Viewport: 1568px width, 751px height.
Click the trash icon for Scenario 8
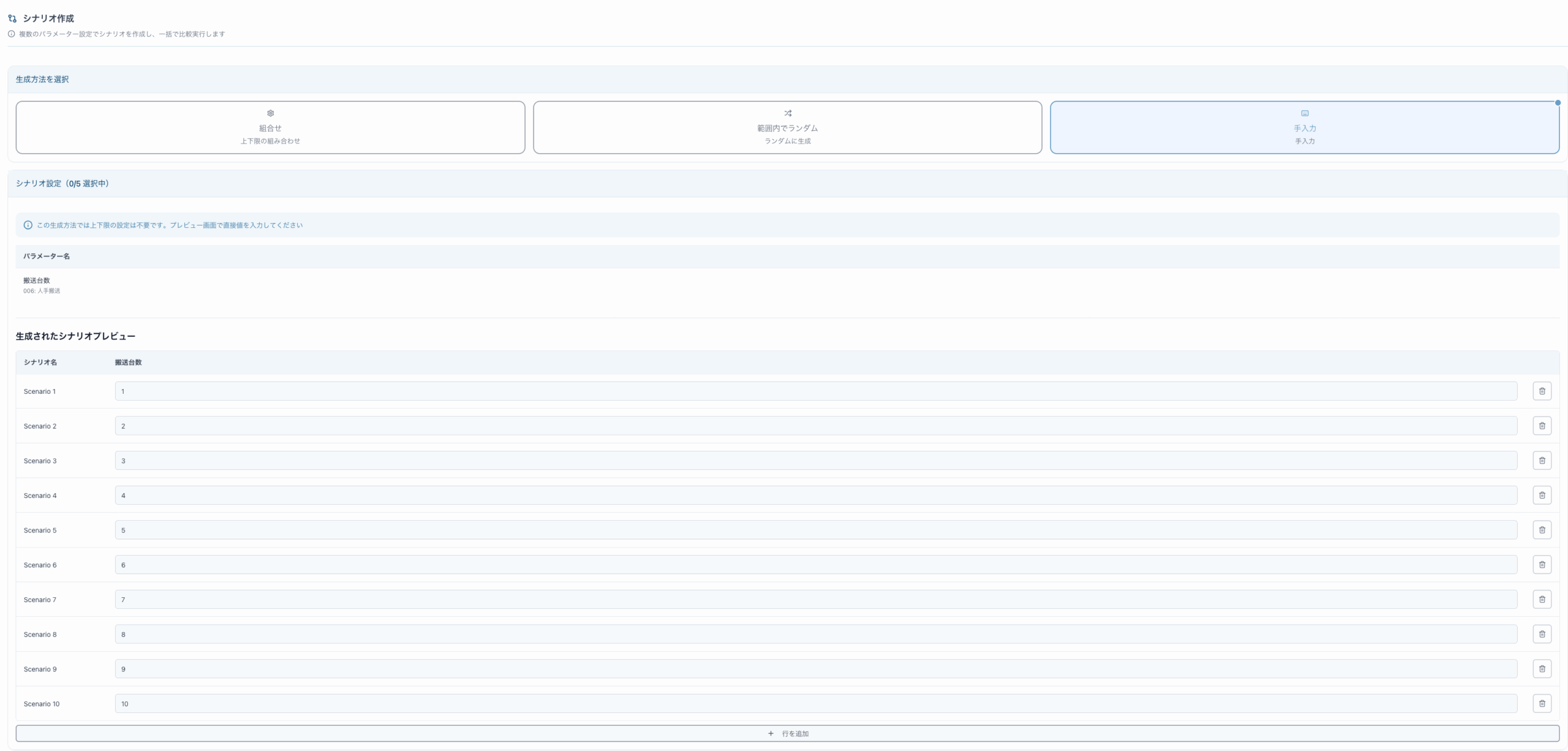click(1542, 634)
